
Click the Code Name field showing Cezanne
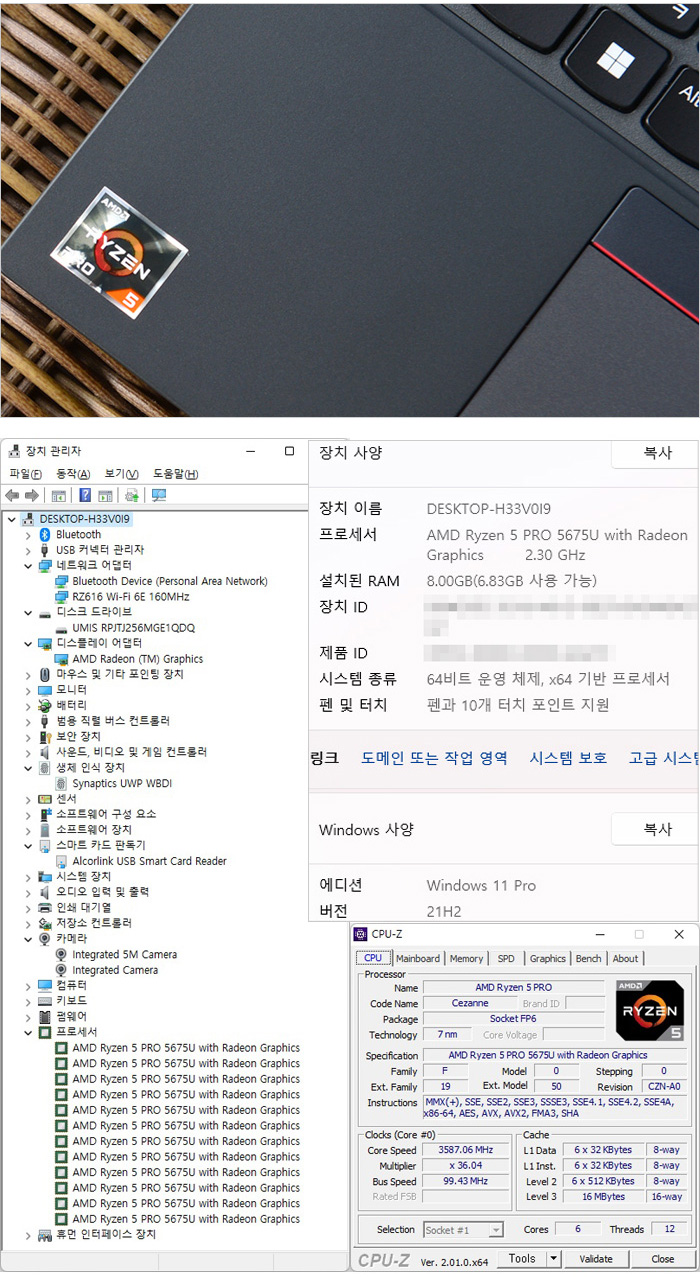[x=469, y=1003]
